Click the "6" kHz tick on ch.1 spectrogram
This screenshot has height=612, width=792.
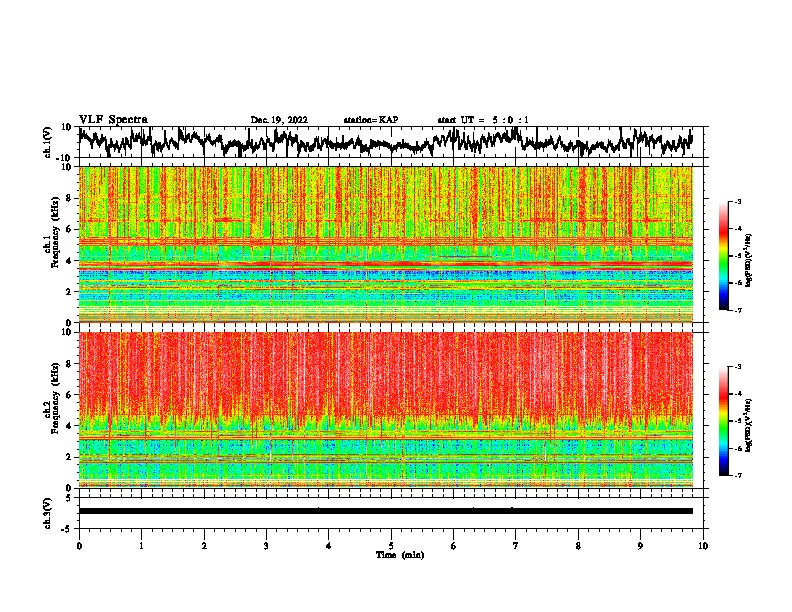click(x=69, y=230)
